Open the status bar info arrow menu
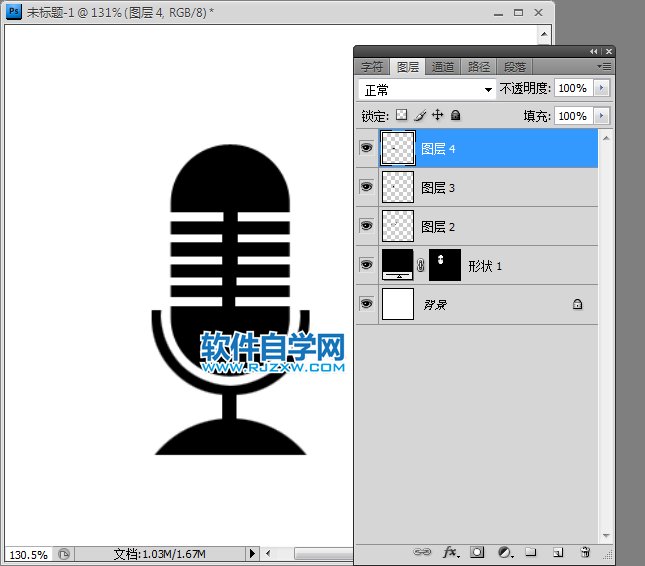 pos(252,554)
